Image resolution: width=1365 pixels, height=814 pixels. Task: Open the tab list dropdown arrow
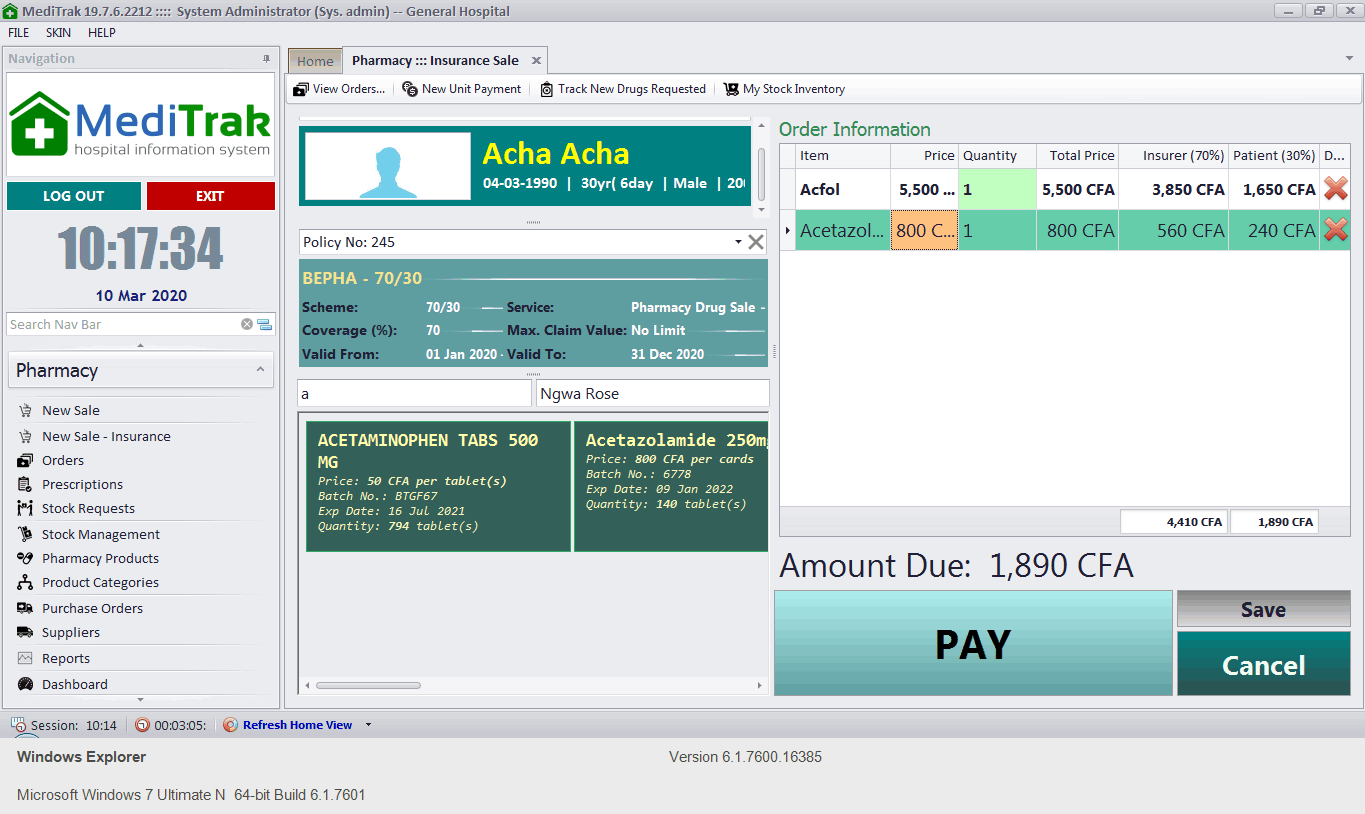click(1349, 59)
